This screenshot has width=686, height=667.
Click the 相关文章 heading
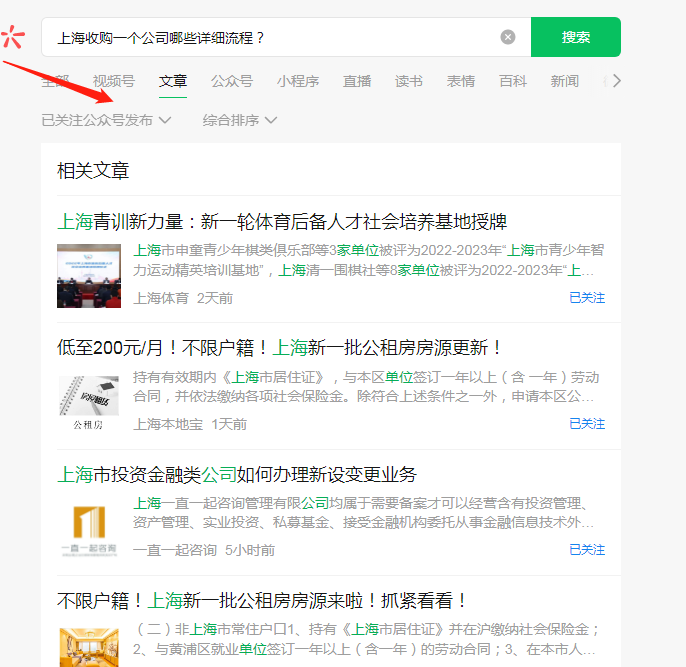[93, 171]
